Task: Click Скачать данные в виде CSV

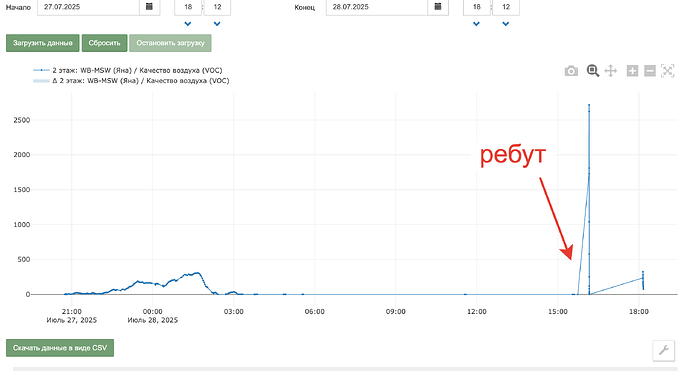Action: 60,348
